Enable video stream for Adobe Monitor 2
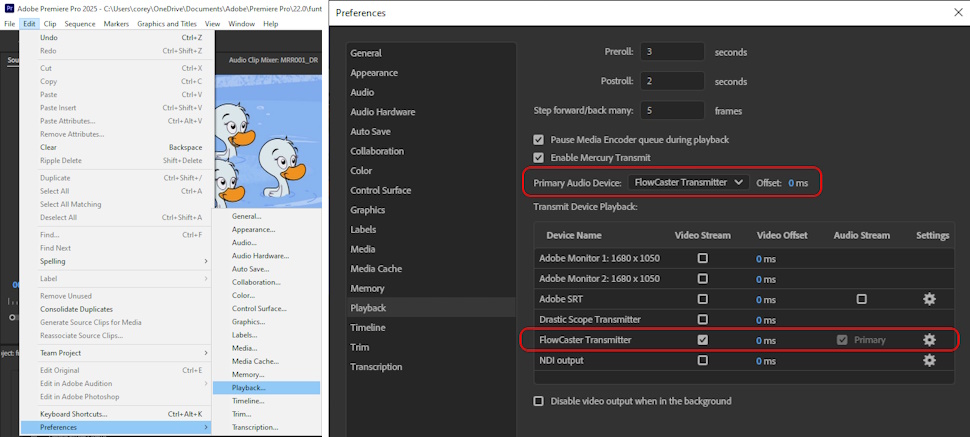970x437 pixels. pyautogui.click(x=702, y=279)
